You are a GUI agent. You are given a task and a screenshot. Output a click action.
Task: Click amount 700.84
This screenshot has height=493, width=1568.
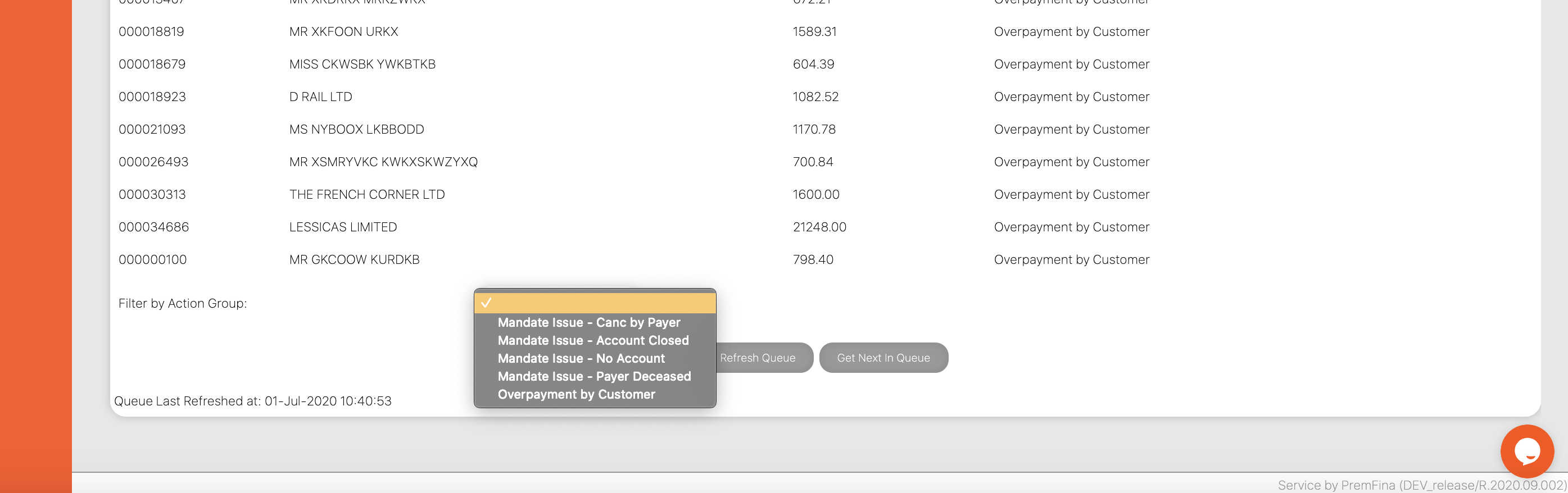(x=813, y=162)
